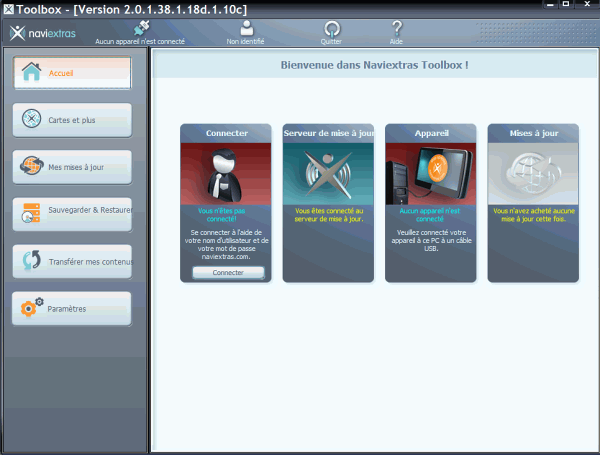Viewport: 600px width, 455px height.
Task: Click the Non identifié user icon
Action: [247, 28]
